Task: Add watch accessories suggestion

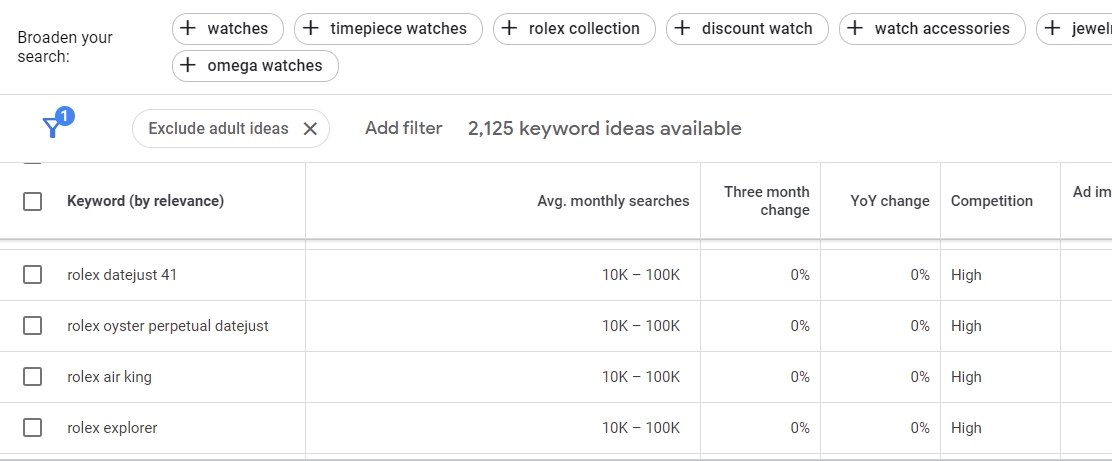Action: (933, 29)
